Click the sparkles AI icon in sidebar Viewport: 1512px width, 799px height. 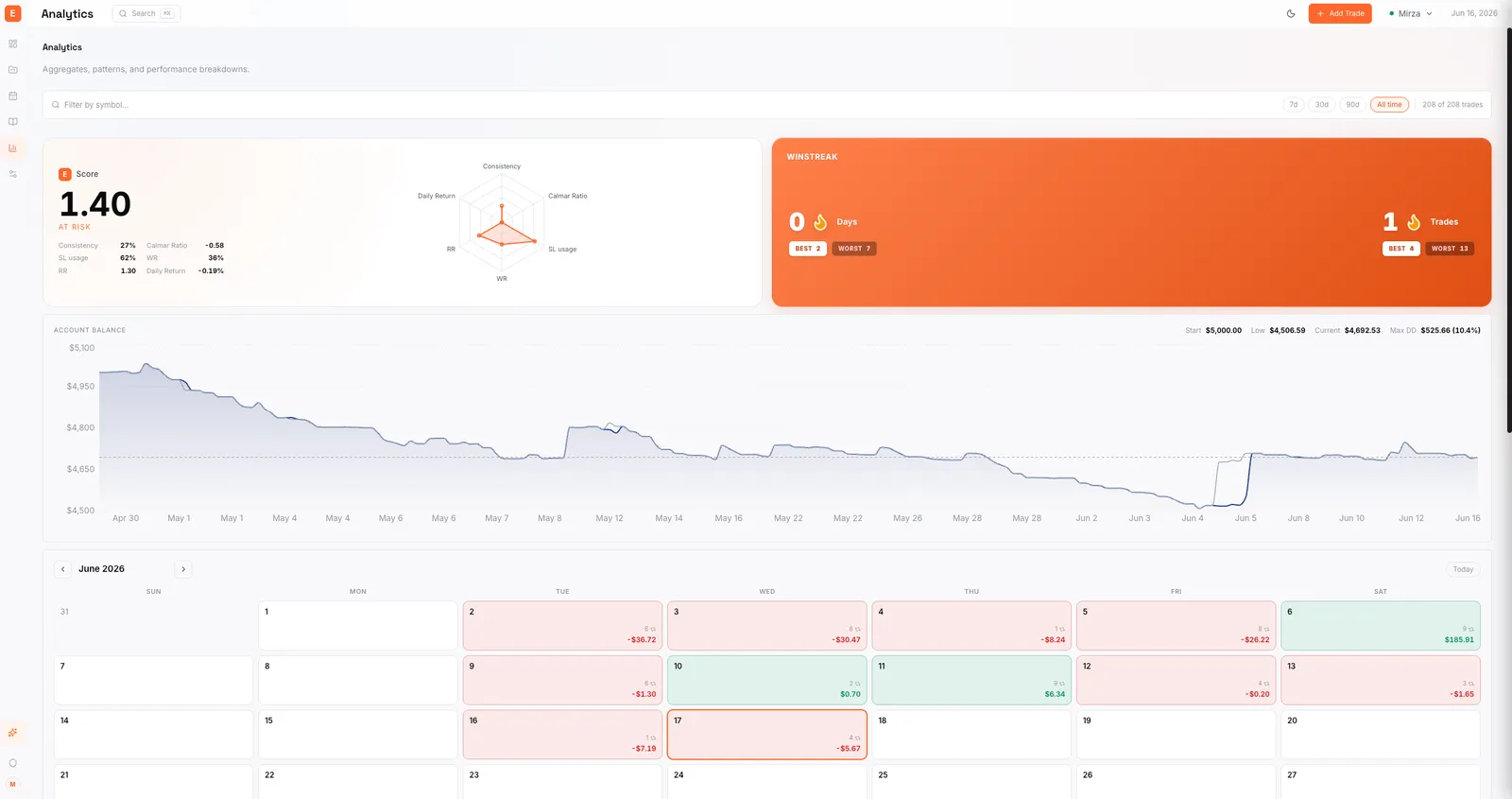tap(13, 733)
